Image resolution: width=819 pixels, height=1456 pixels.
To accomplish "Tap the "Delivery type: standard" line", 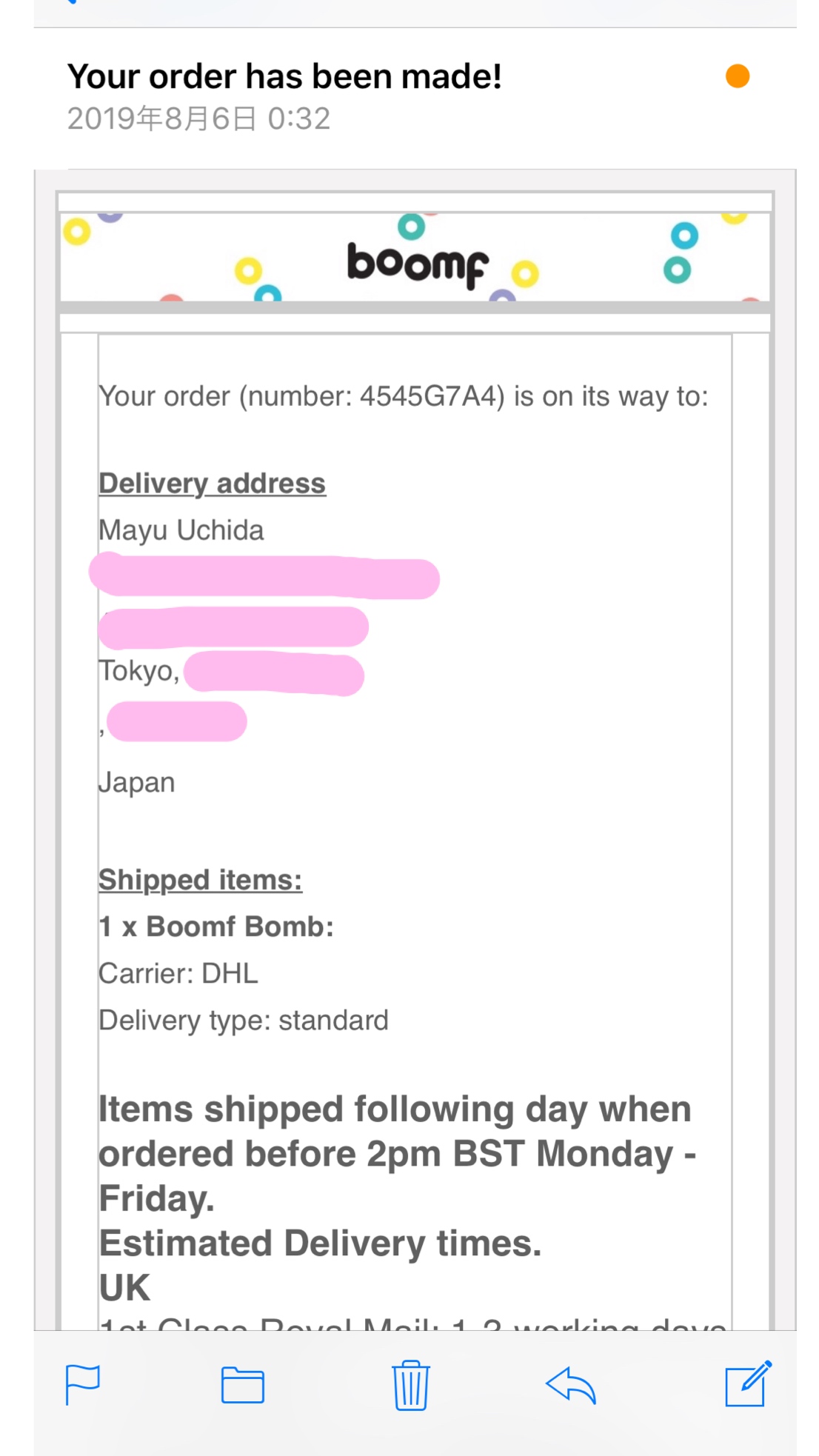I will [x=244, y=1021].
